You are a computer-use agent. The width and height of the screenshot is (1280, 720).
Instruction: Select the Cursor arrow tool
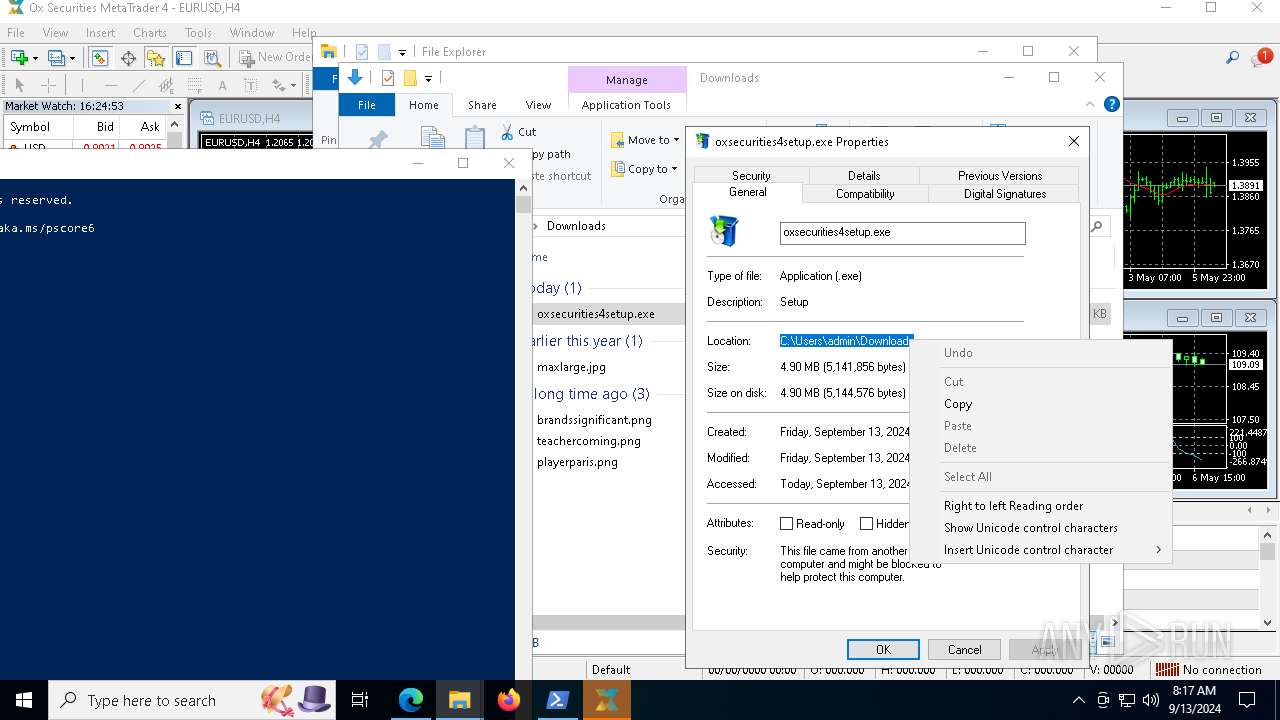19,85
